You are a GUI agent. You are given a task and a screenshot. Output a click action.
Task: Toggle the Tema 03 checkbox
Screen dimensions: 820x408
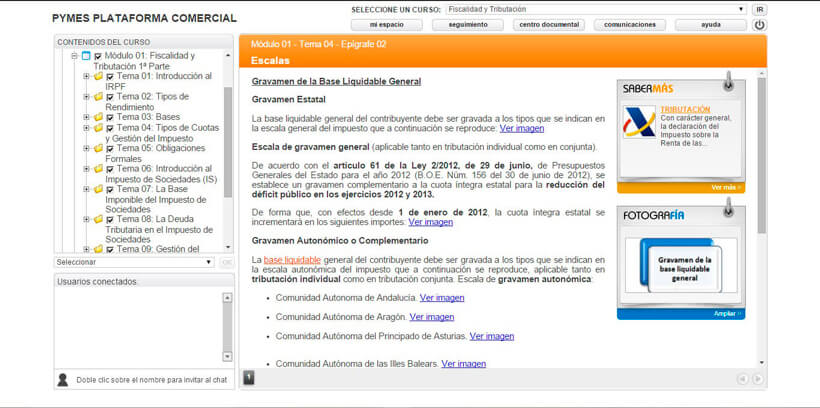point(110,118)
